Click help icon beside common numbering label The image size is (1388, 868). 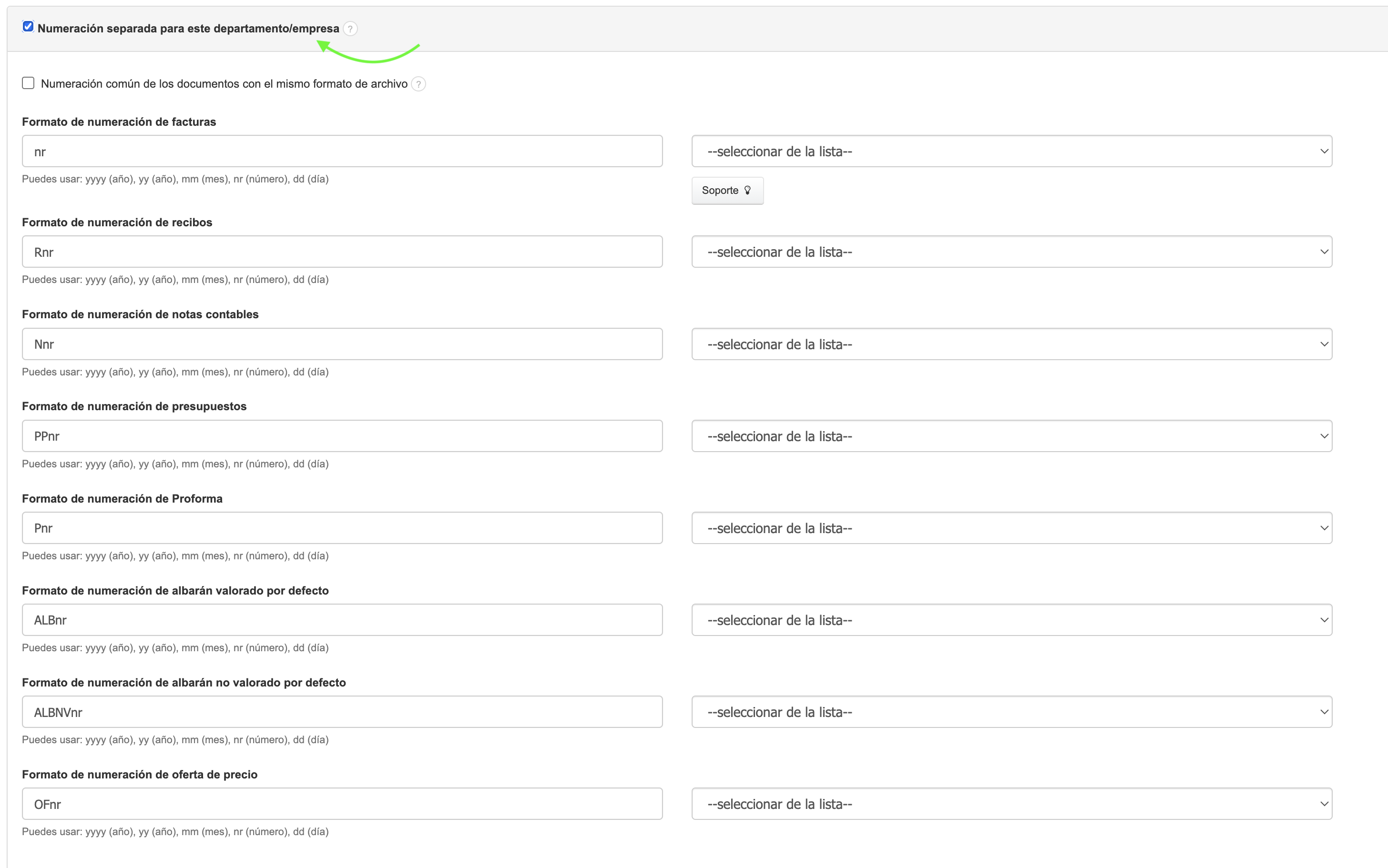coord(418,84)
